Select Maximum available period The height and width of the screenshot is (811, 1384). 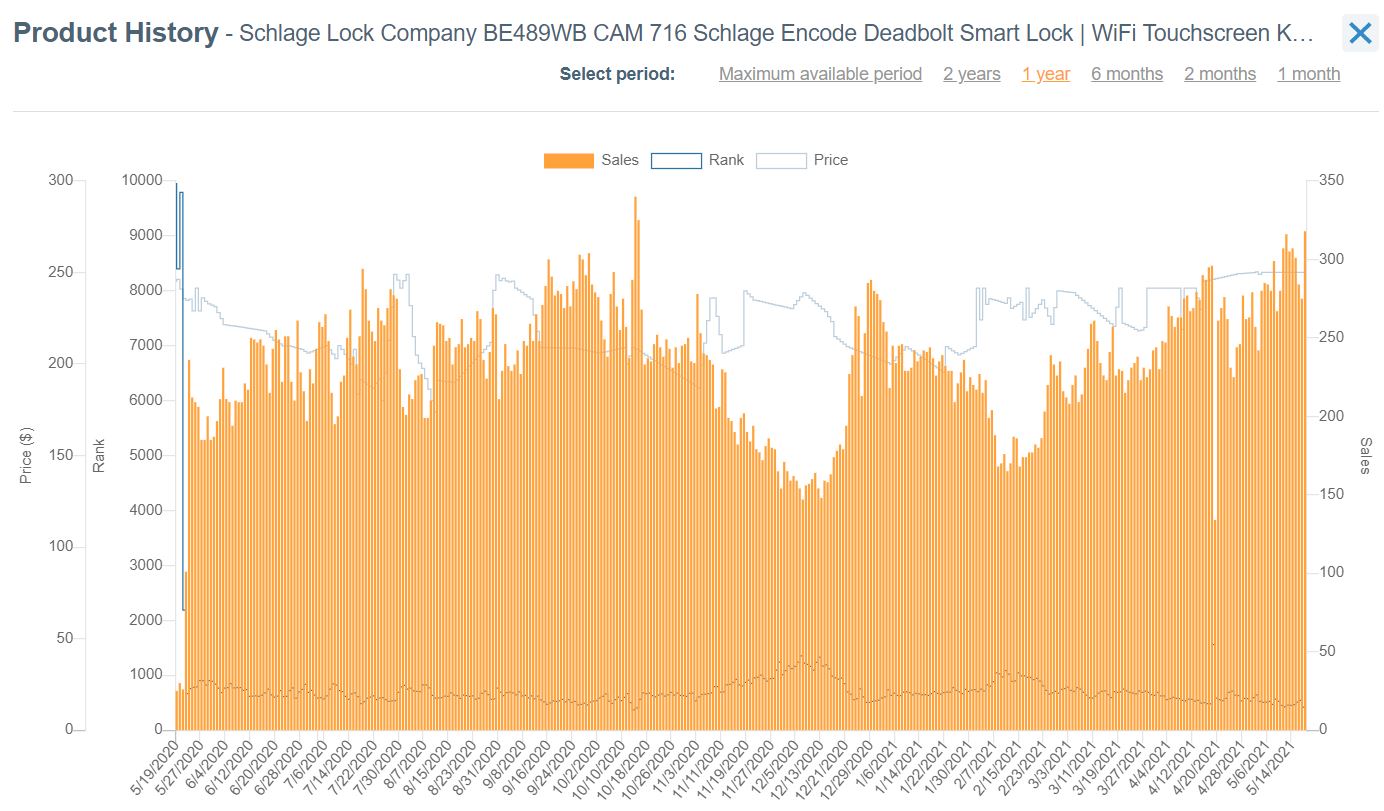coord(820,74)
